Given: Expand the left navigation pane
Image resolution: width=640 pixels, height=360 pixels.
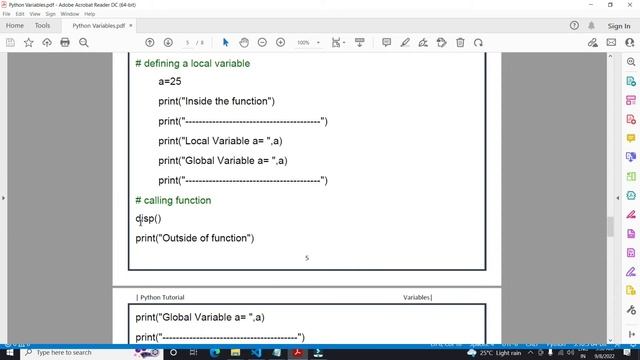Looking at the screenshot, I should 3,198.
